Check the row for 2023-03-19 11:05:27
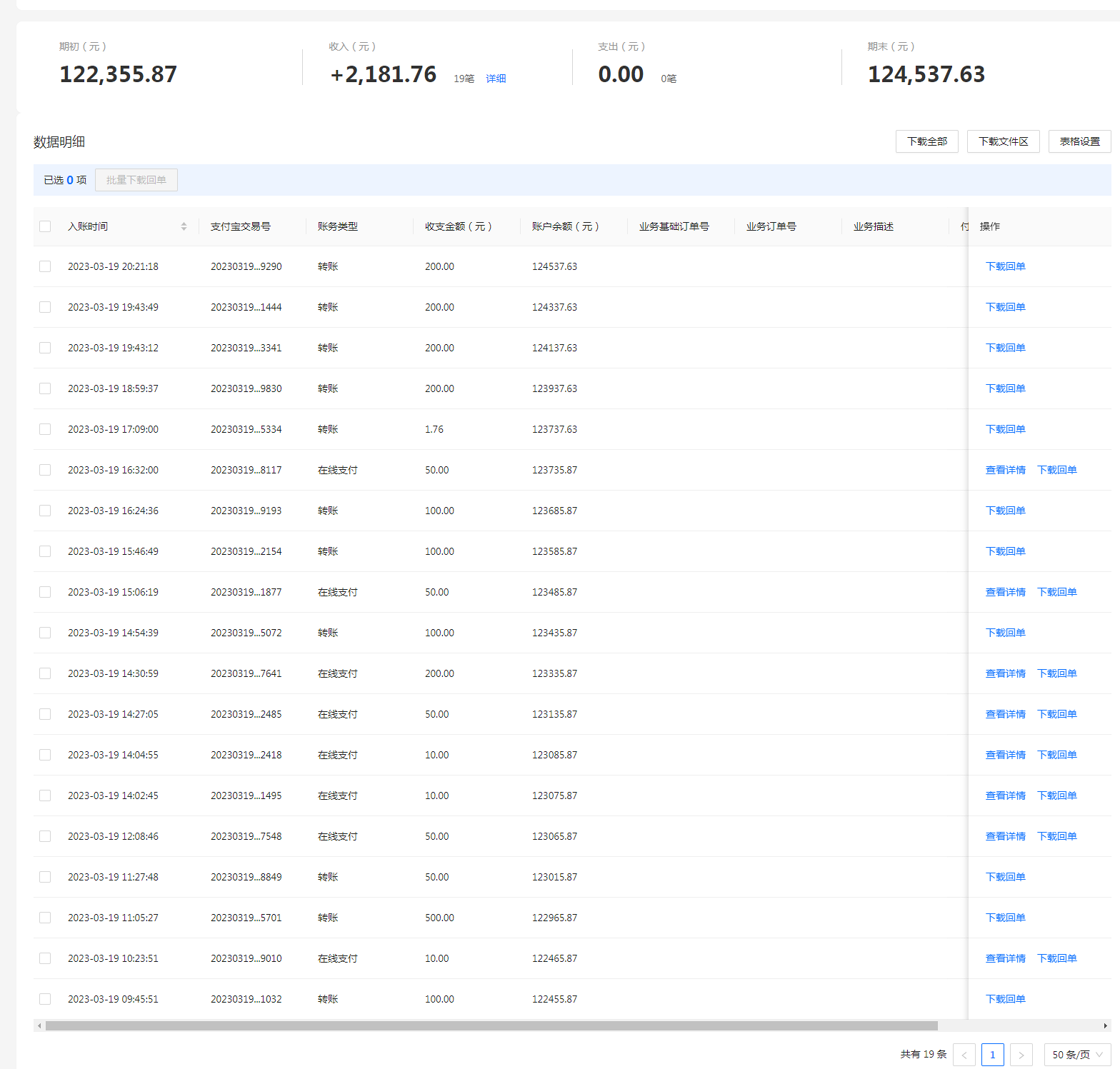Screen dimensions: 1120x1069 point(45,918)
